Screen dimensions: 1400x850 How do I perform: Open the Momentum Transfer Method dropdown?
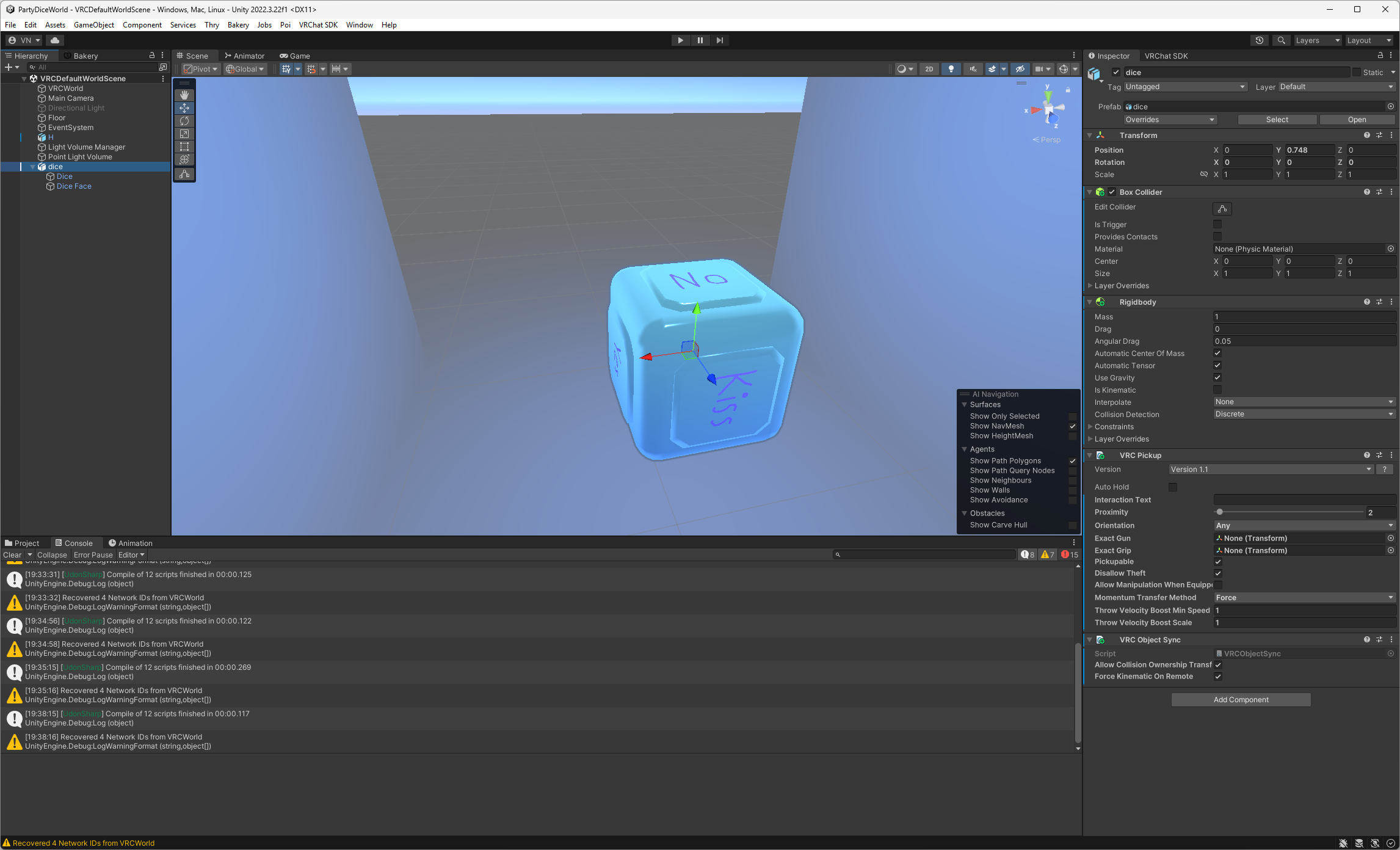tap(1304, 598)
